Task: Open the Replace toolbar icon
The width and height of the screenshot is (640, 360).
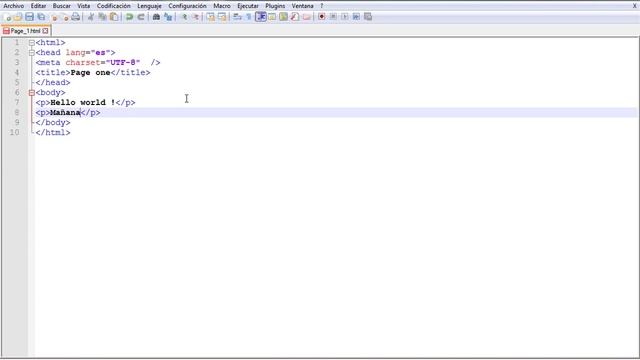Action: tap(168, 17)
